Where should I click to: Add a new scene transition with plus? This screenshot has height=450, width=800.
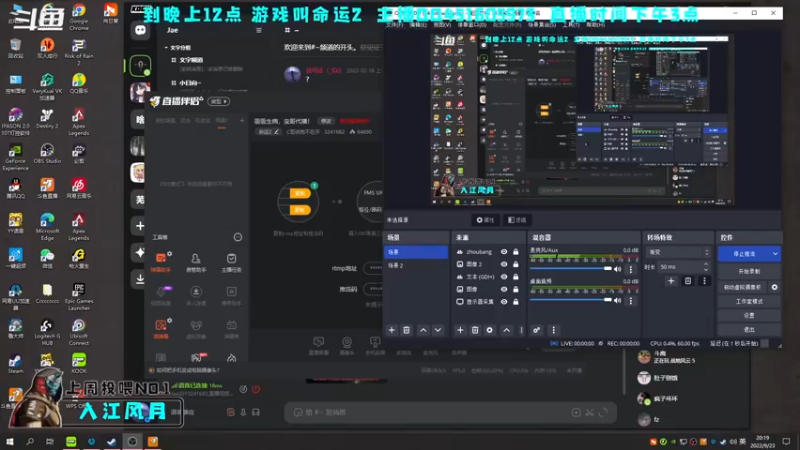671,281
